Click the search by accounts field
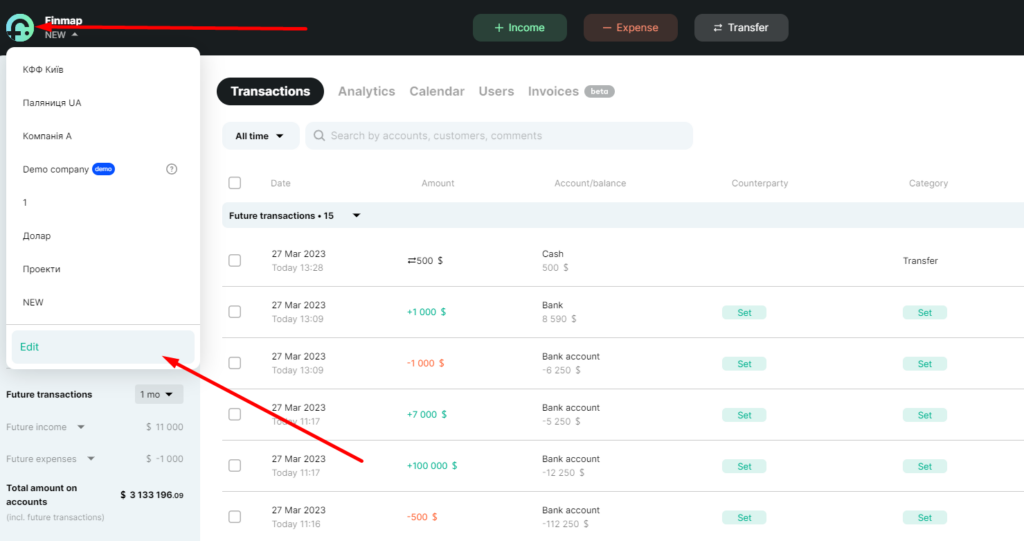Screen dimensions: 1024x541 click(x=499, y=136)
